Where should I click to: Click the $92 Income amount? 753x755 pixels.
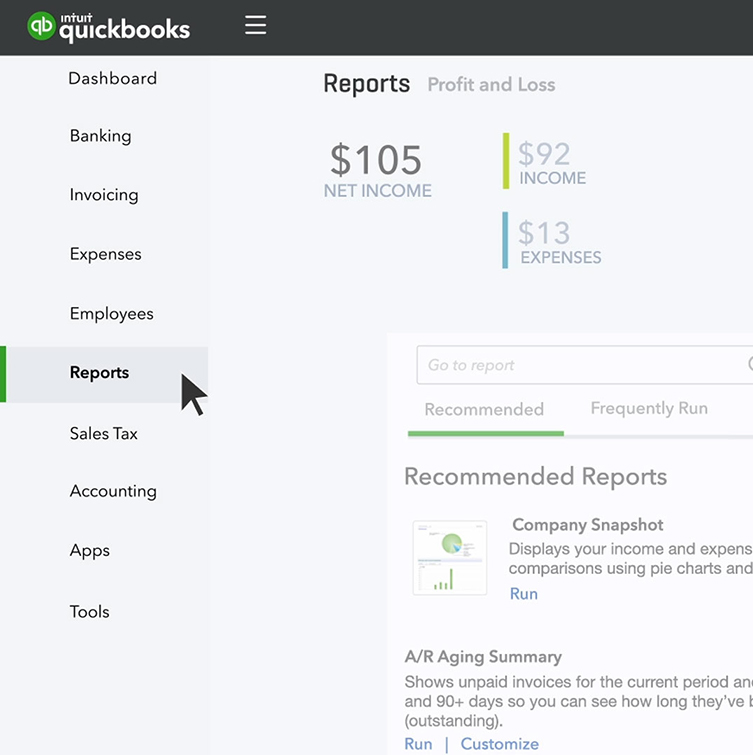(x=544, y=154)
